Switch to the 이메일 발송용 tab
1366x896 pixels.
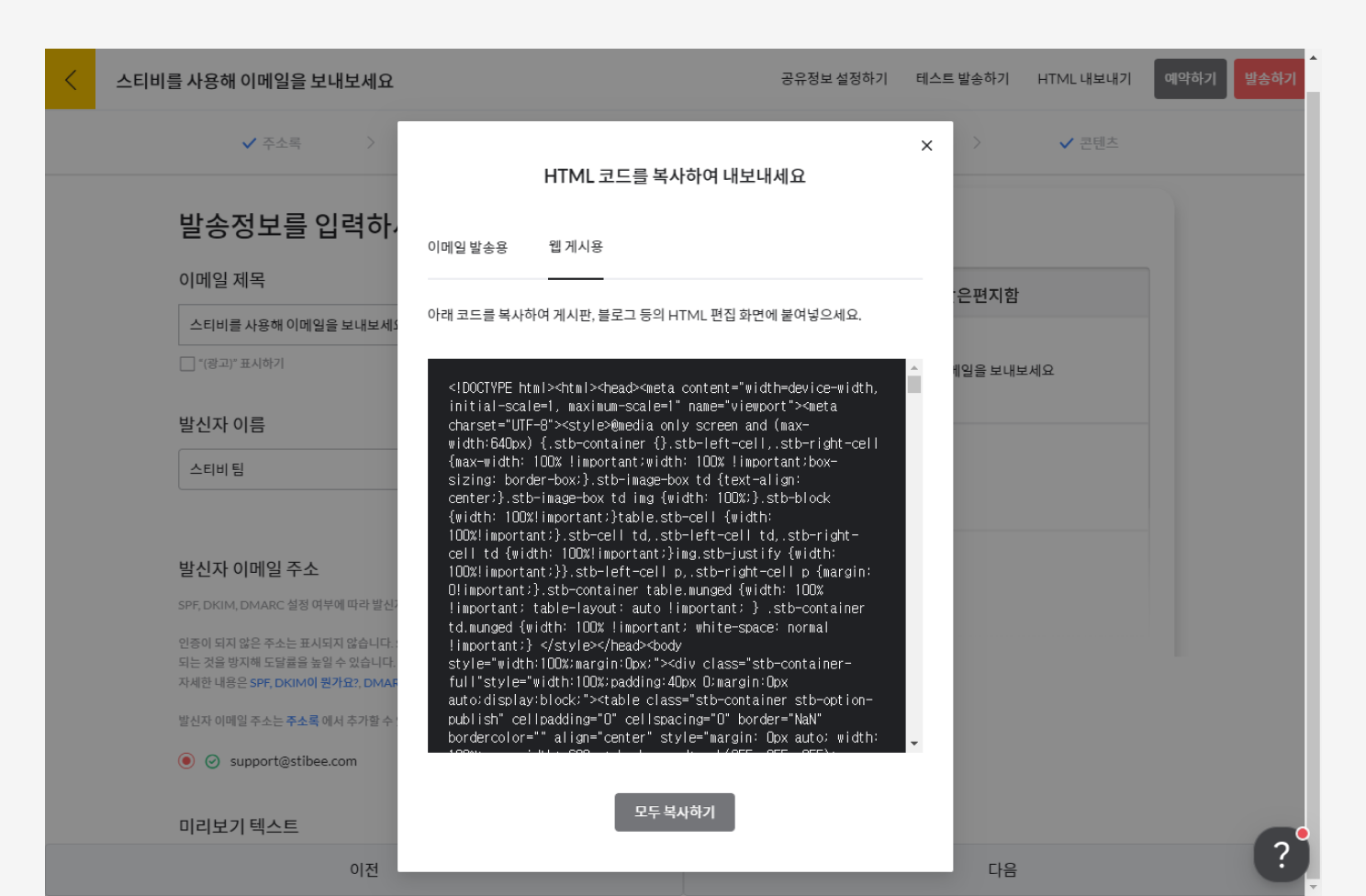pos(467,247)
